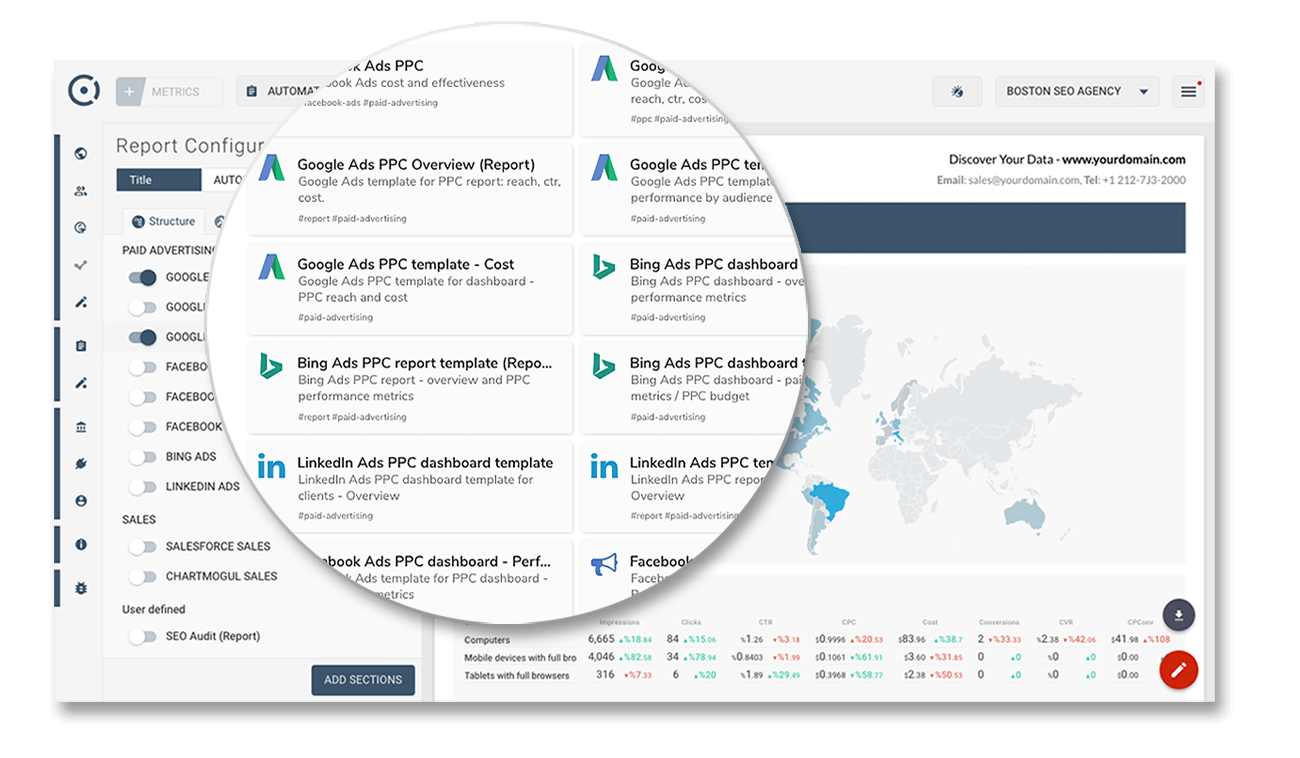
Task: Open Bing Ads PPC report template title
Action: click(x=425, y=363)
